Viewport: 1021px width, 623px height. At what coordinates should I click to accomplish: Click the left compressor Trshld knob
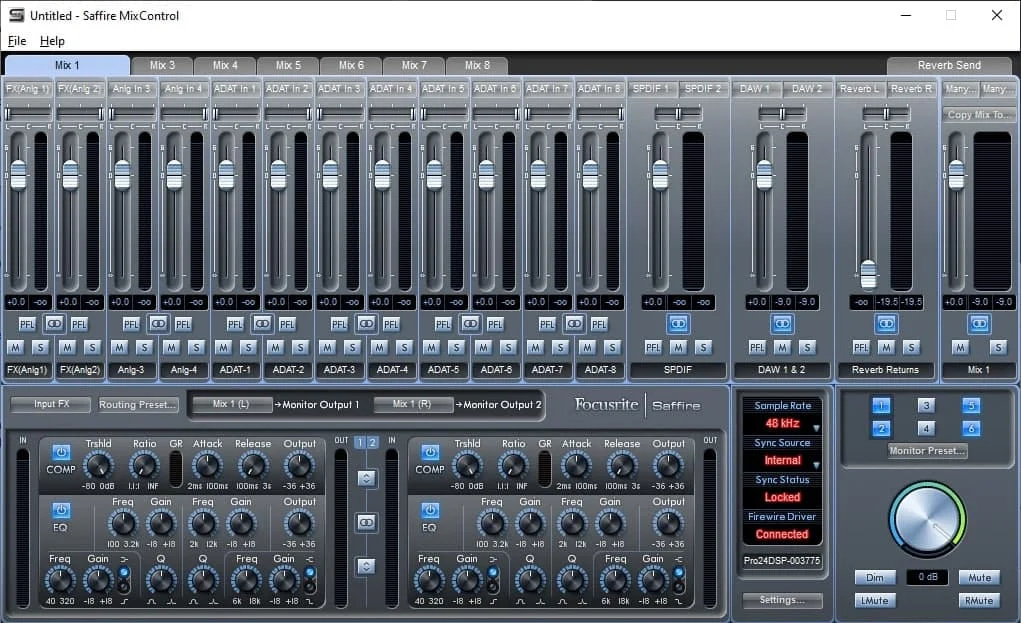98,465
